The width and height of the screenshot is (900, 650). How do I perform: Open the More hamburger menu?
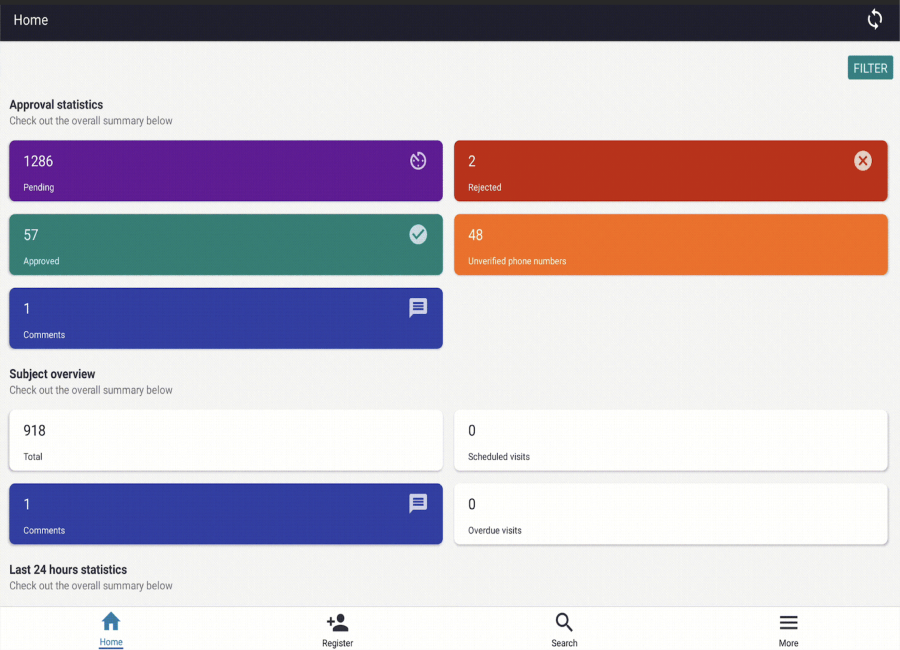pos(788,622)
